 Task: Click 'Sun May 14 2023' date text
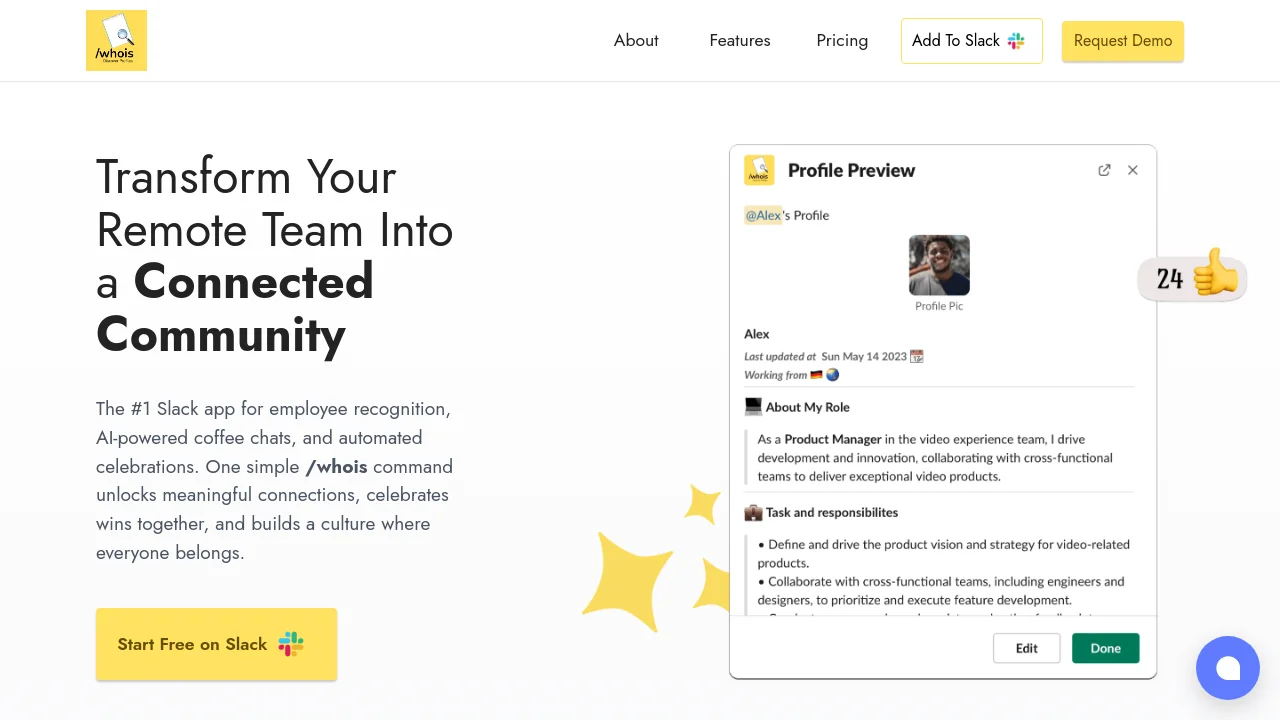pyautogui.click(x=864, y=356)
